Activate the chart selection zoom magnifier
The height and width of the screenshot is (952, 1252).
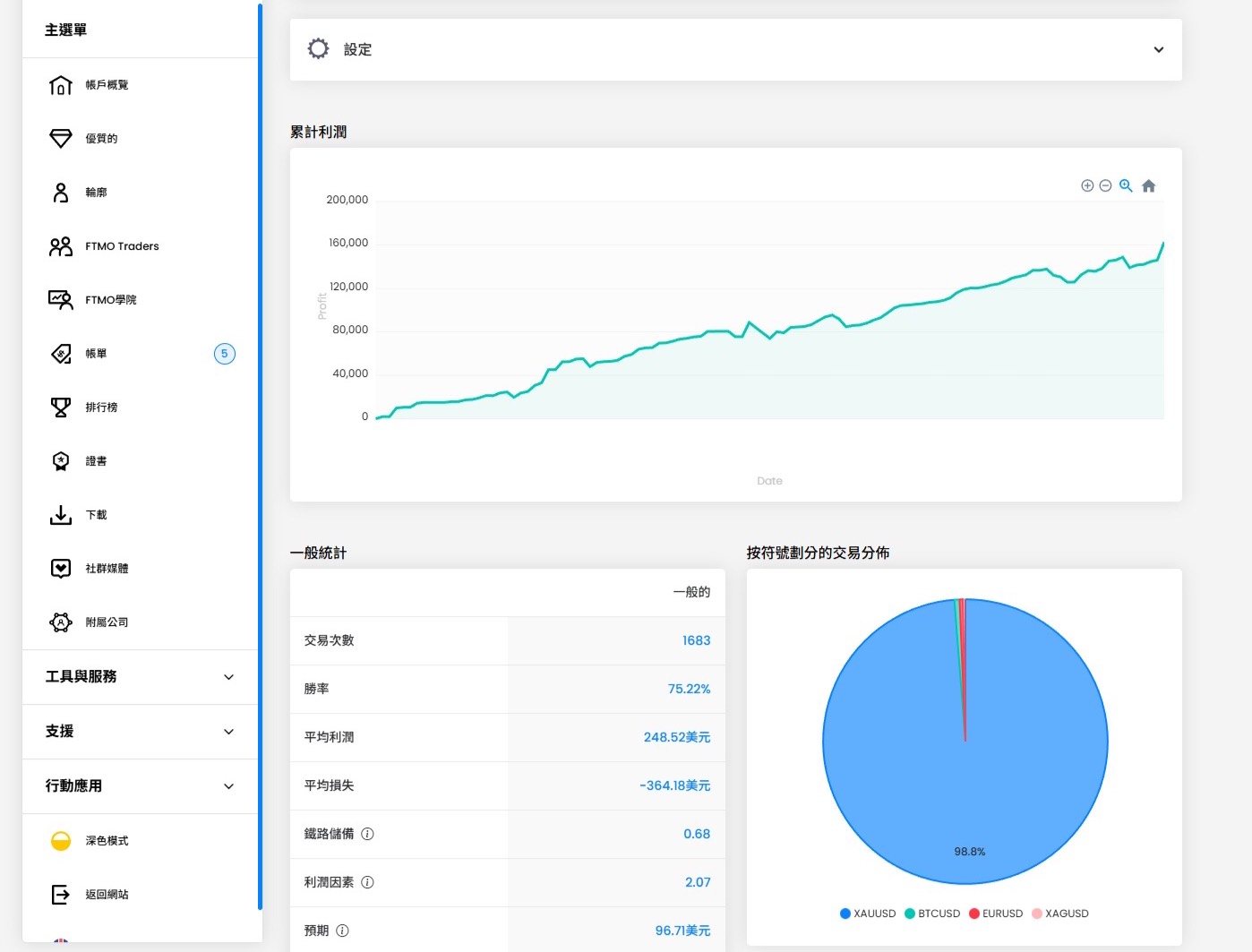pos(1126,186)
